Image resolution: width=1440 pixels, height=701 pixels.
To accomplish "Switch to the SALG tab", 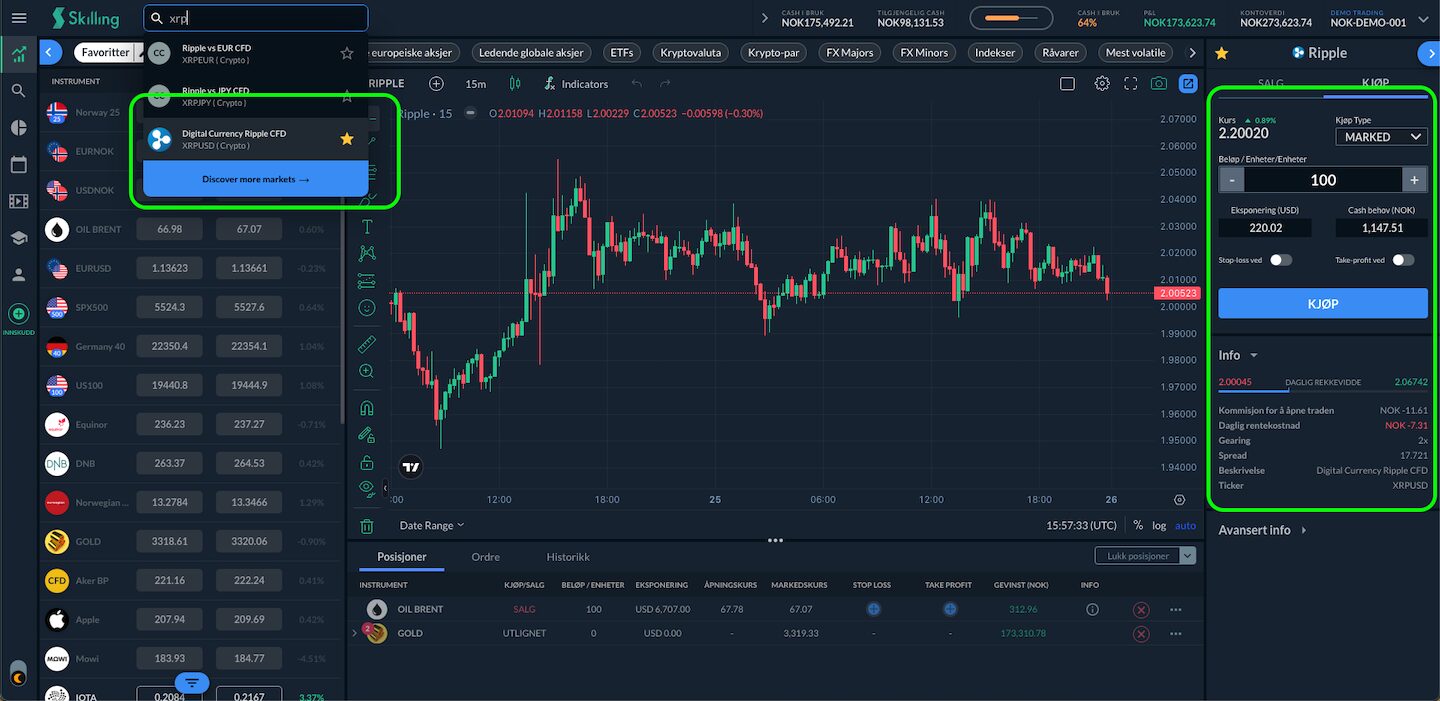I will point(1269,83).
